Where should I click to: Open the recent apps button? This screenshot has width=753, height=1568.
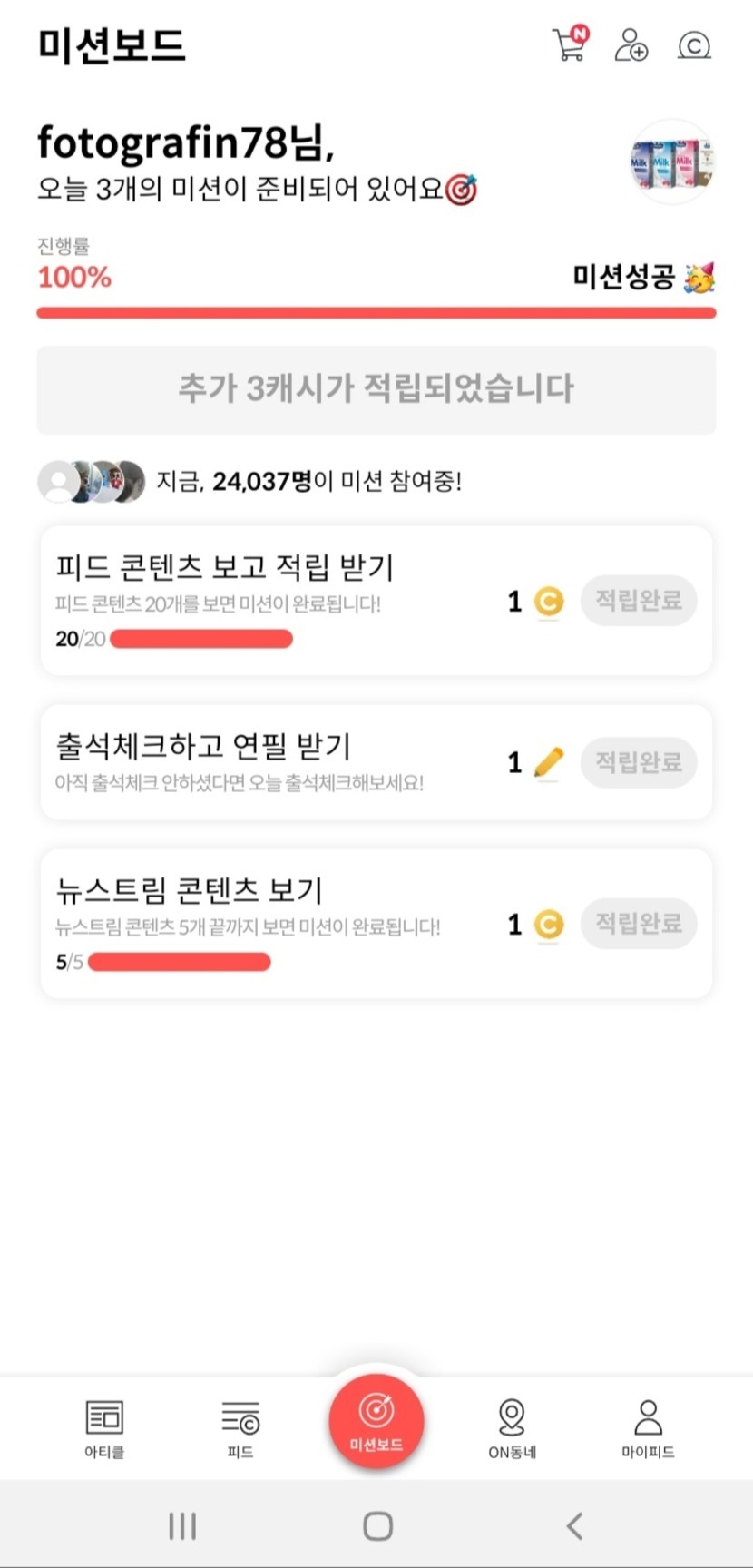point(182,1526)
